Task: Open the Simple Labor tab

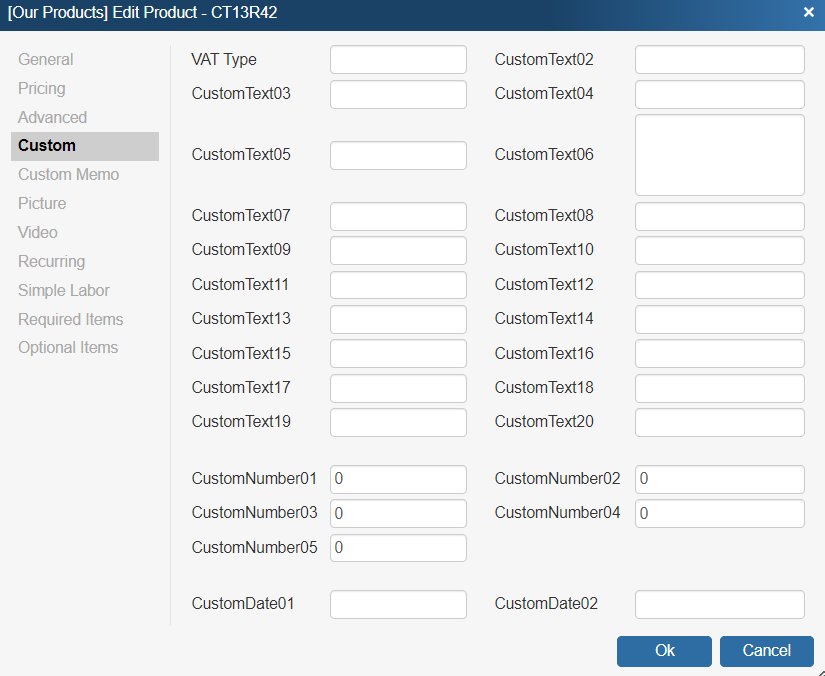Action: coord(64,291)
